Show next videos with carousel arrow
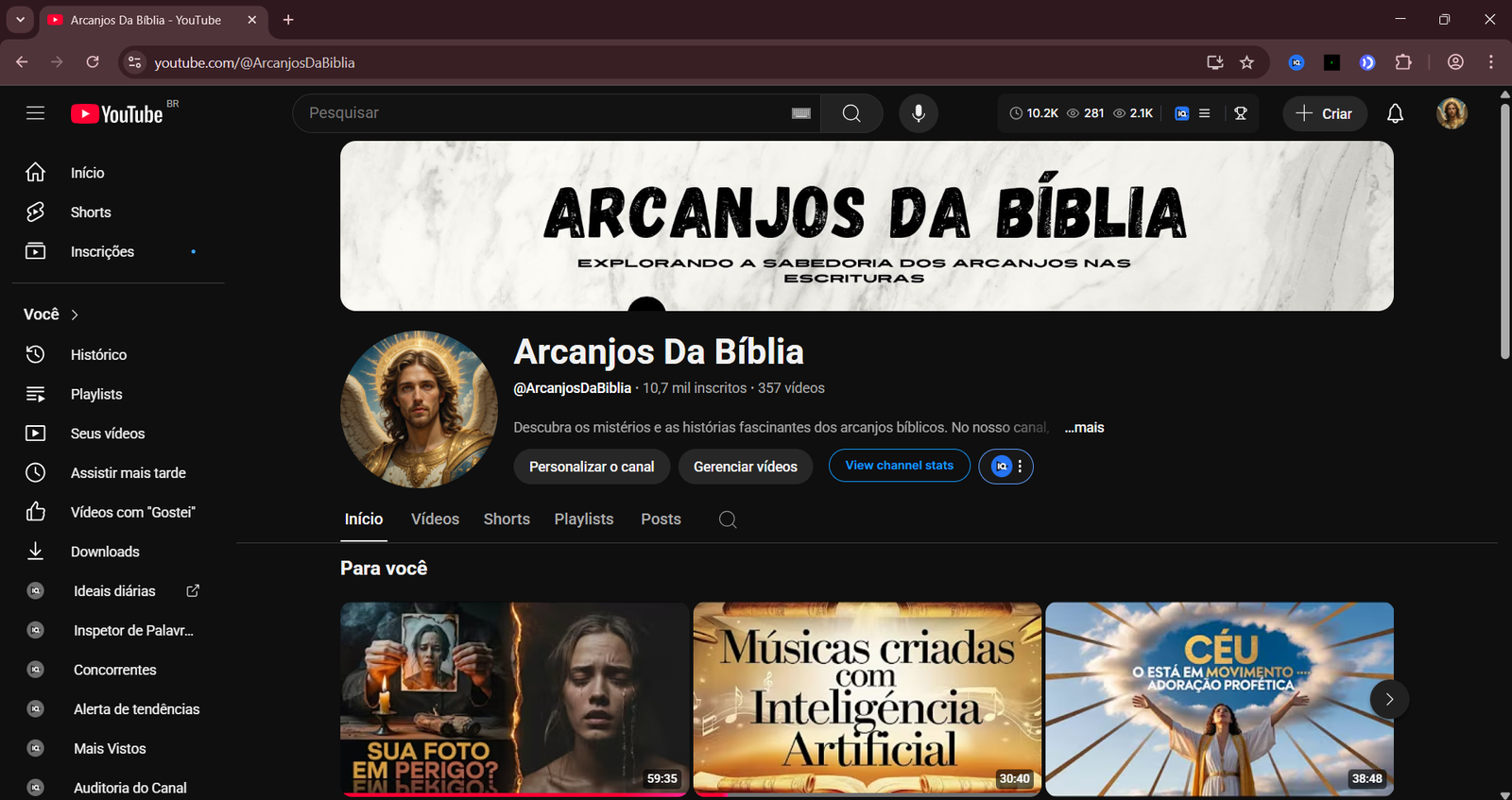 tap(1389, 699)
